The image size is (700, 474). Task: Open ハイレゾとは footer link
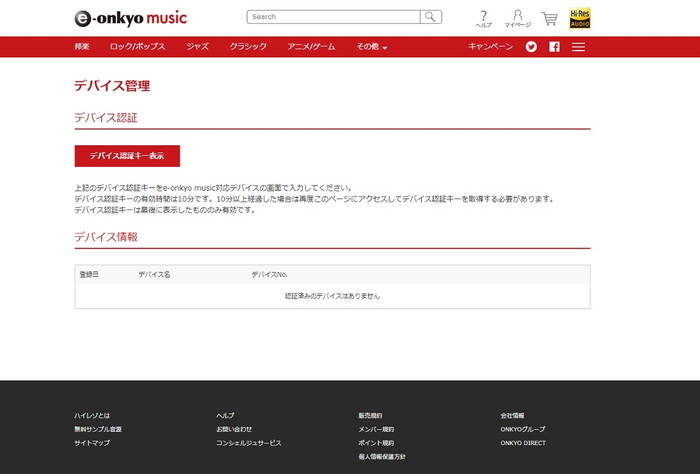coord(92,416)
